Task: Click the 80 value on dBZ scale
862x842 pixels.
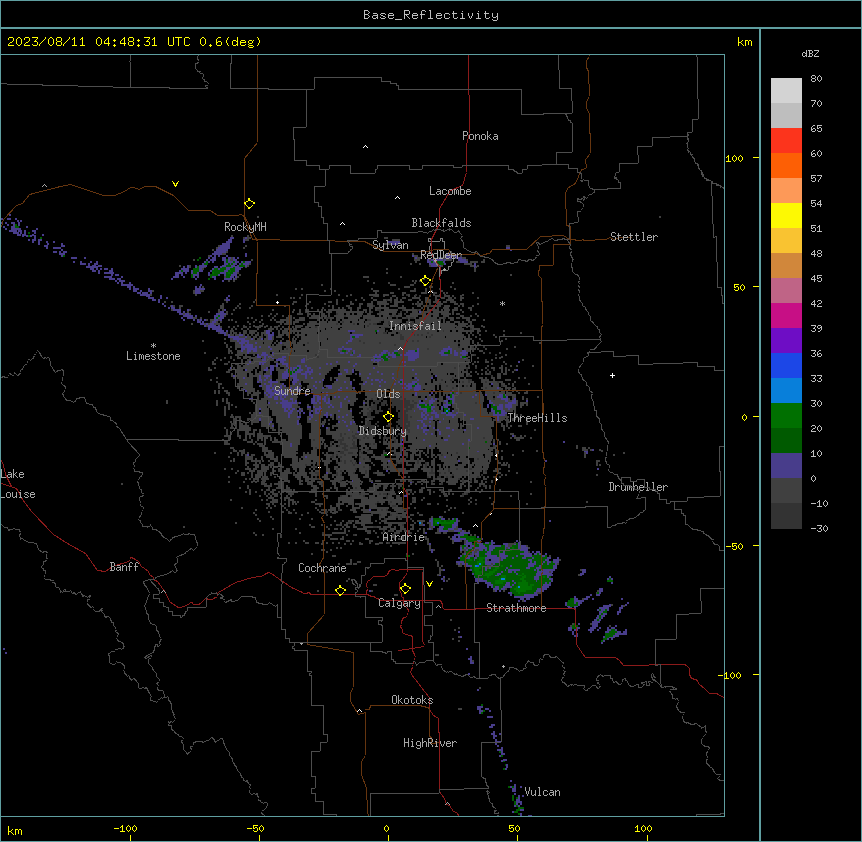Action: point(816,78)
